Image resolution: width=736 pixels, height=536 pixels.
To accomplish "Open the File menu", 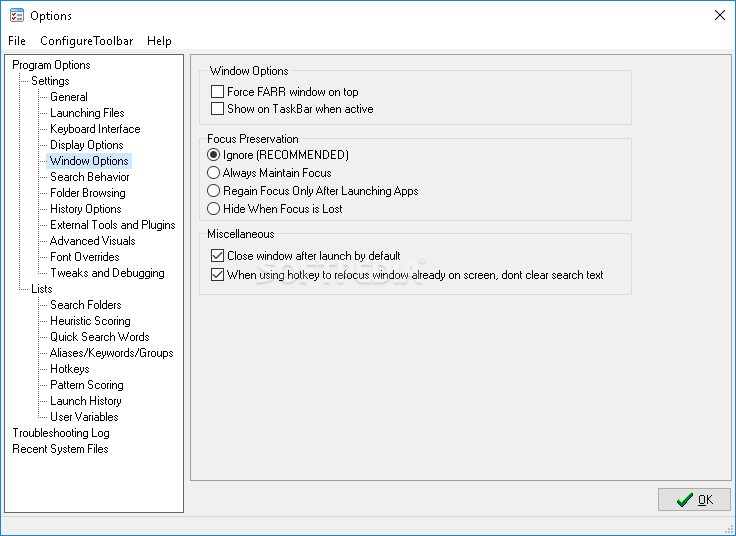I will coord(17,41).
